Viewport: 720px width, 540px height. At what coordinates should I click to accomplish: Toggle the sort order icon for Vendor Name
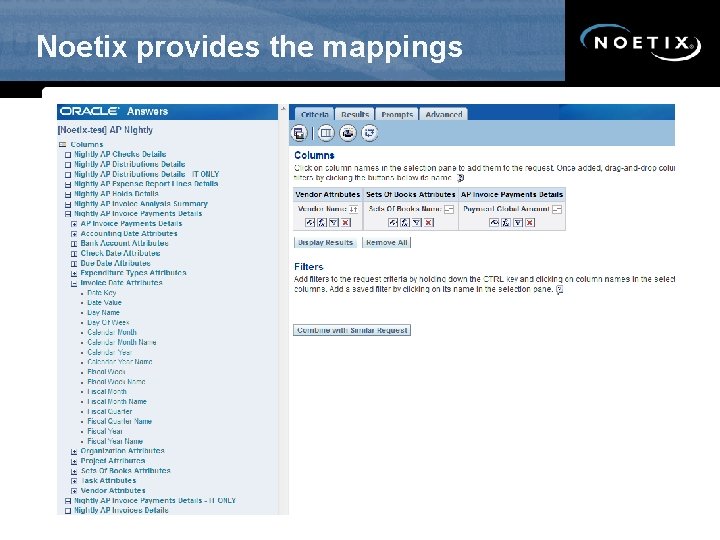[x=353, y=209]
